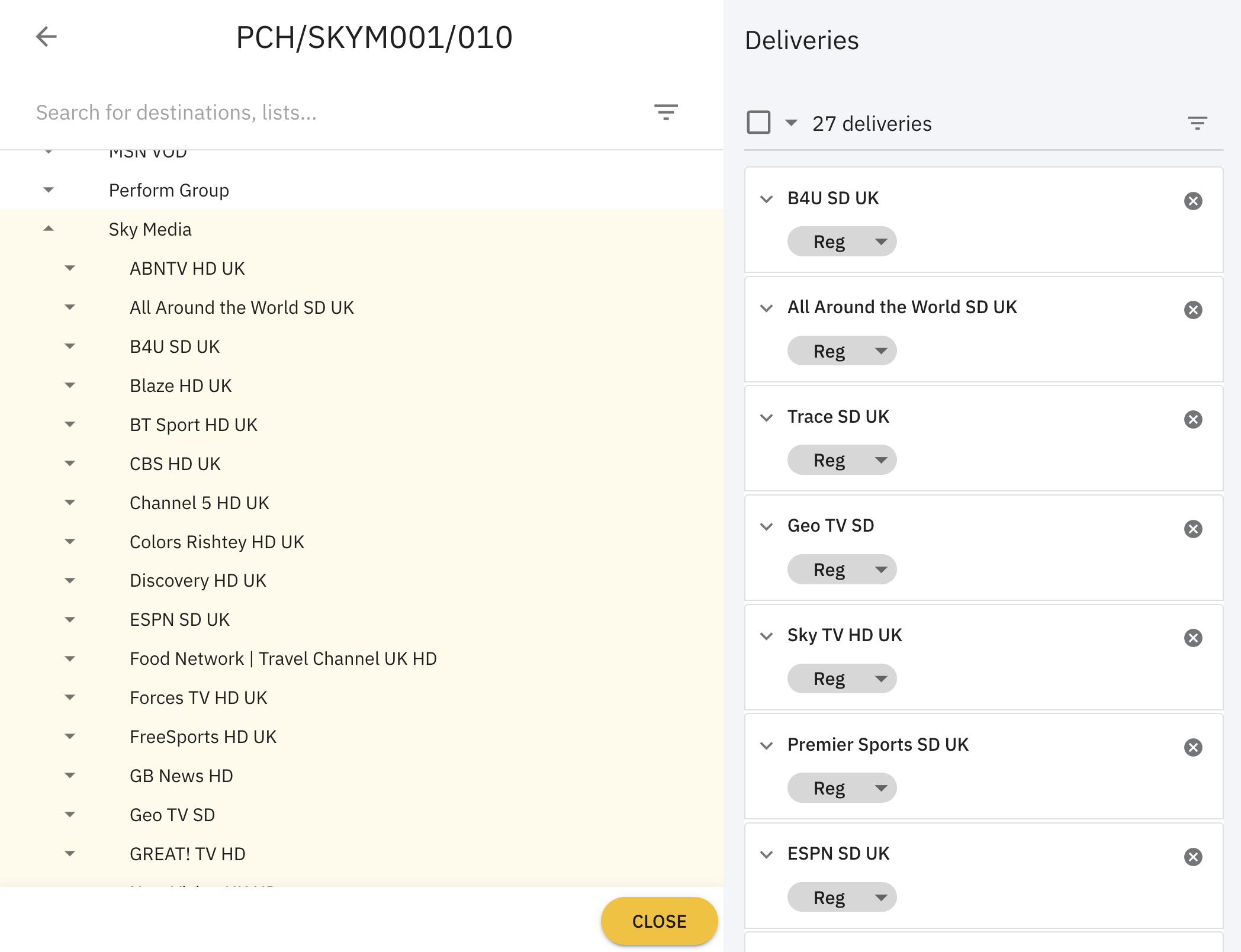Viewport: 1241px width, 952px height.
Task: Remove the B4U SD UK delivery
Action: point(1193,201)
